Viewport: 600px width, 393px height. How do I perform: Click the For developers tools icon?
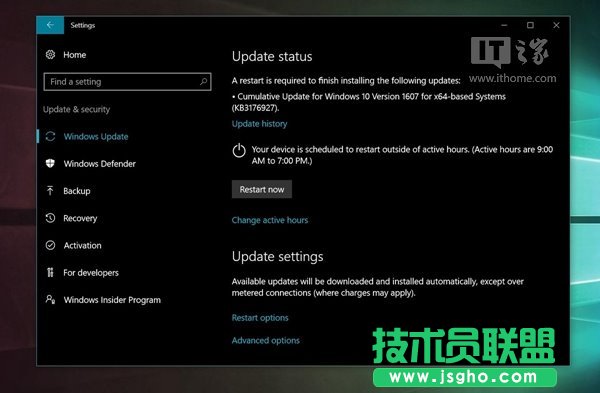tap(50, 272)
